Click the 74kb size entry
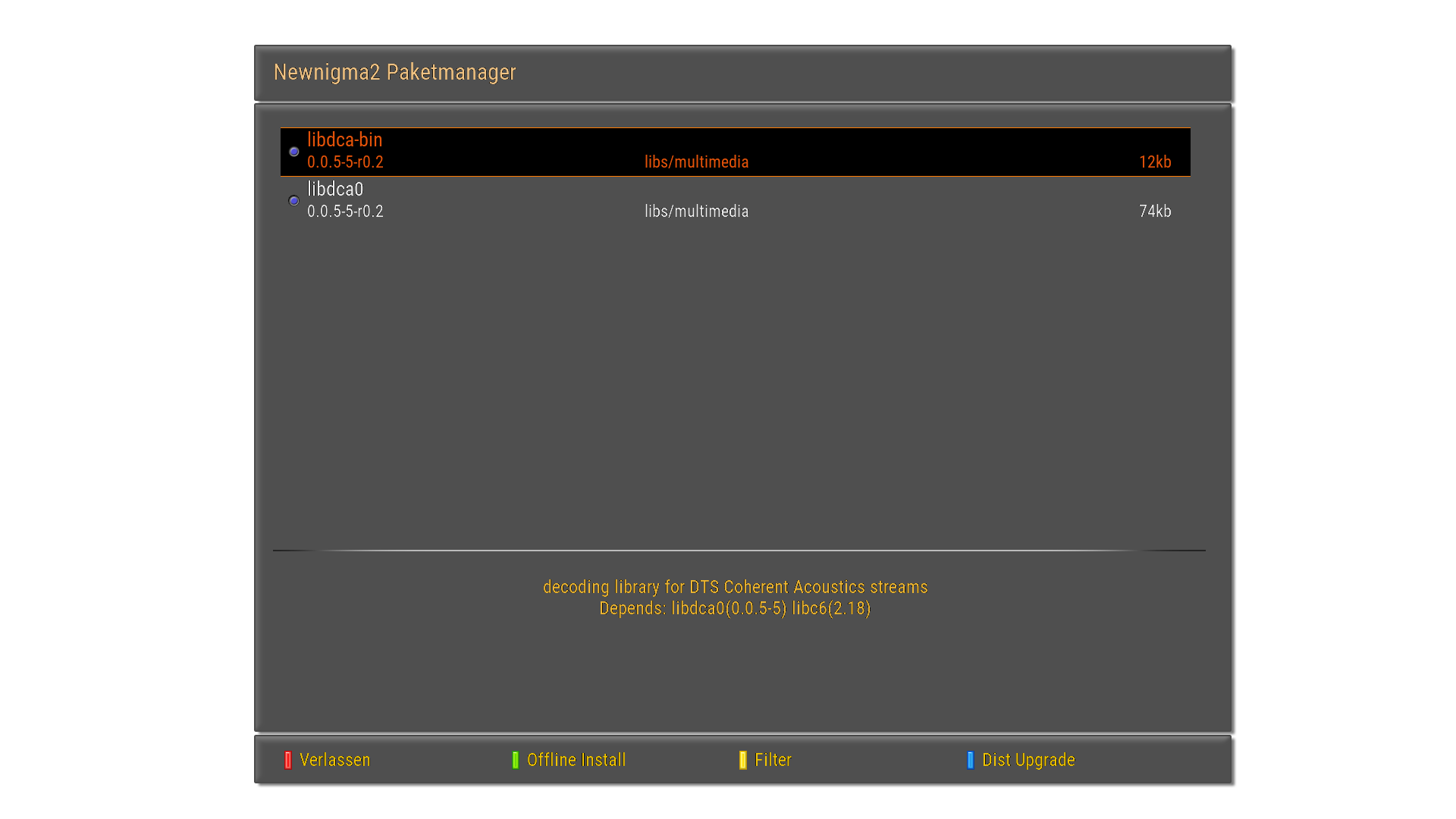This screenshot has width=1456, height=819. pos(1154,212)
